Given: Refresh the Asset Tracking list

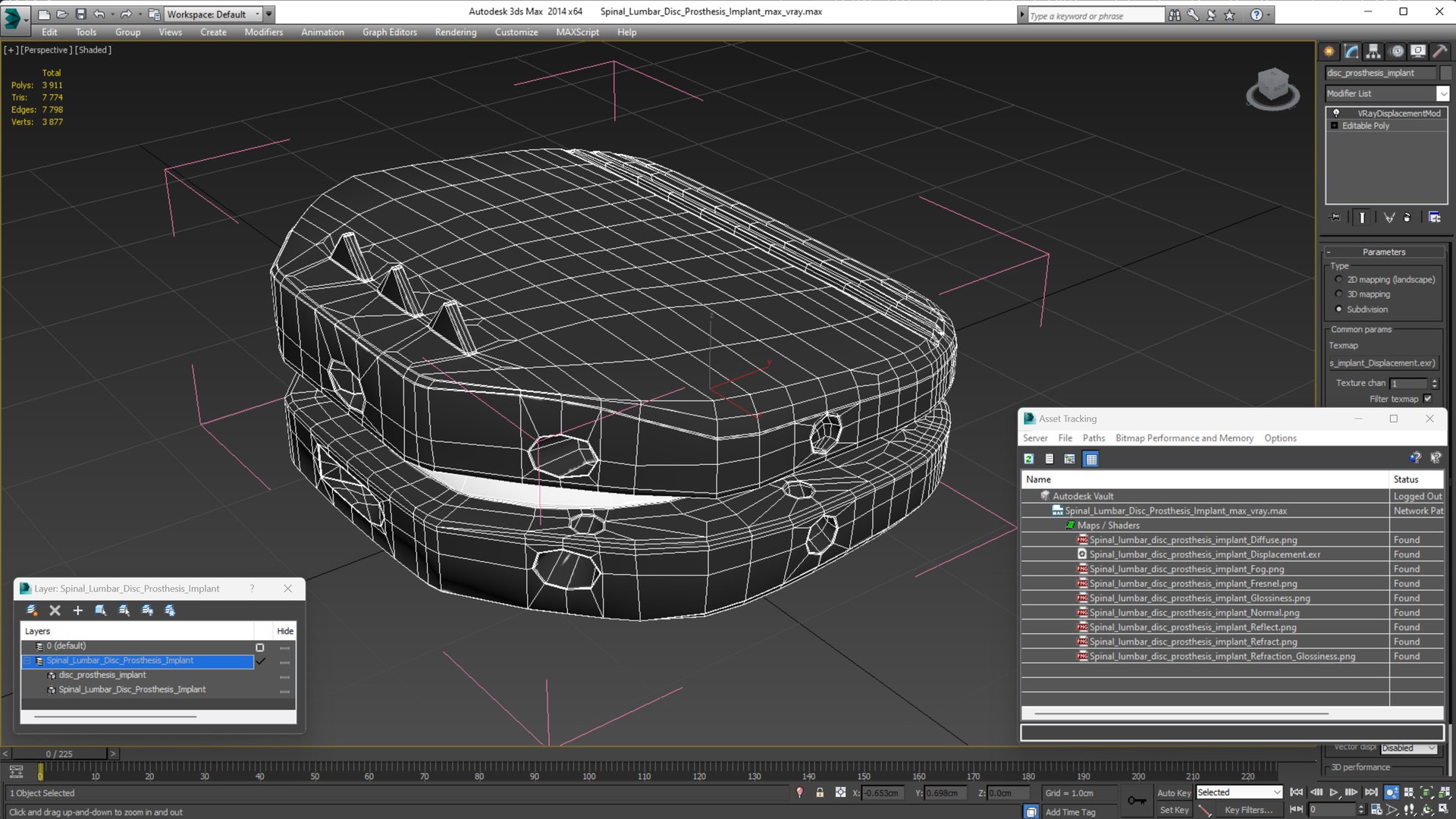Looking at the screenshot, I should click(1029, 459).
